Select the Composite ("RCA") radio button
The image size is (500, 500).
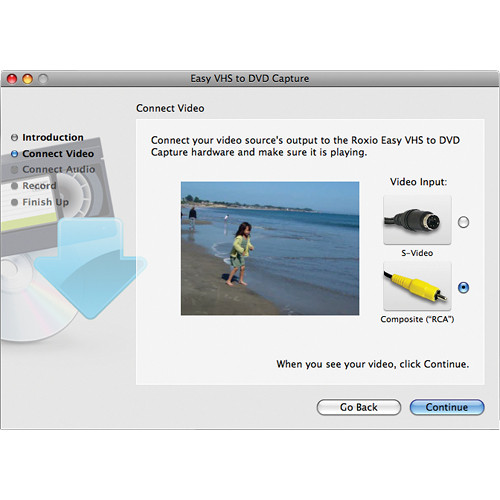[x=463, y=287]
